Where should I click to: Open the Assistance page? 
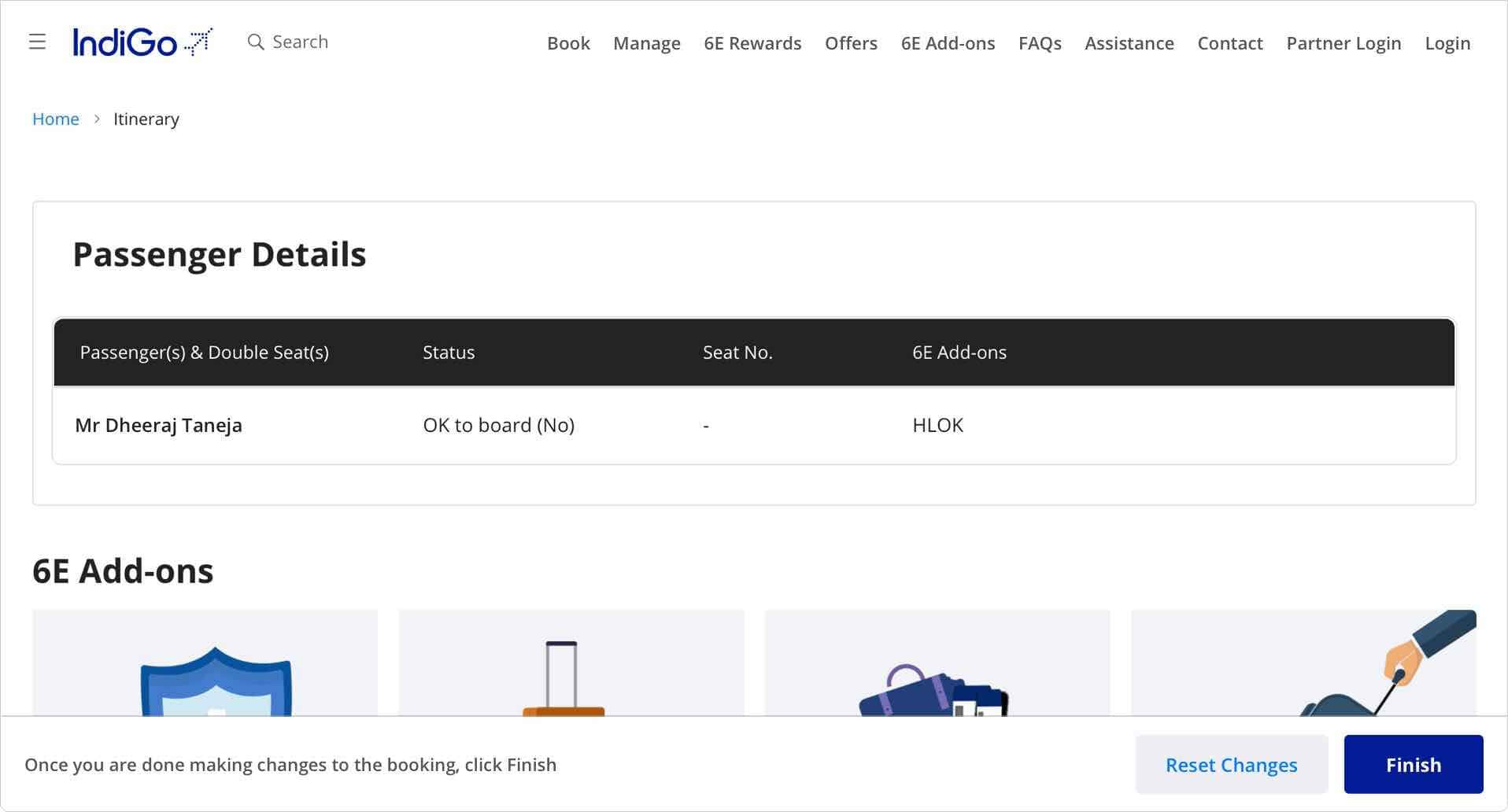pos(1129,43)
